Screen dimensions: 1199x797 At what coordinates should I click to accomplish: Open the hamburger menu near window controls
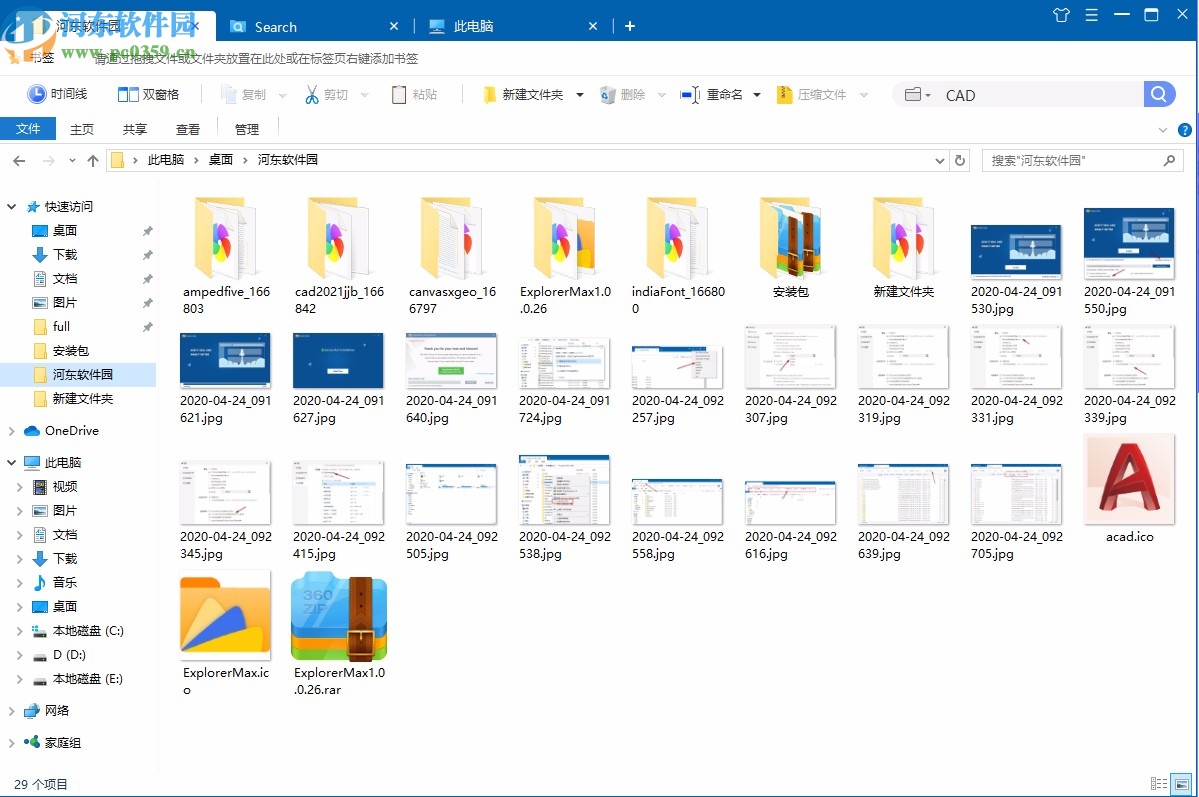point(1091,15)
